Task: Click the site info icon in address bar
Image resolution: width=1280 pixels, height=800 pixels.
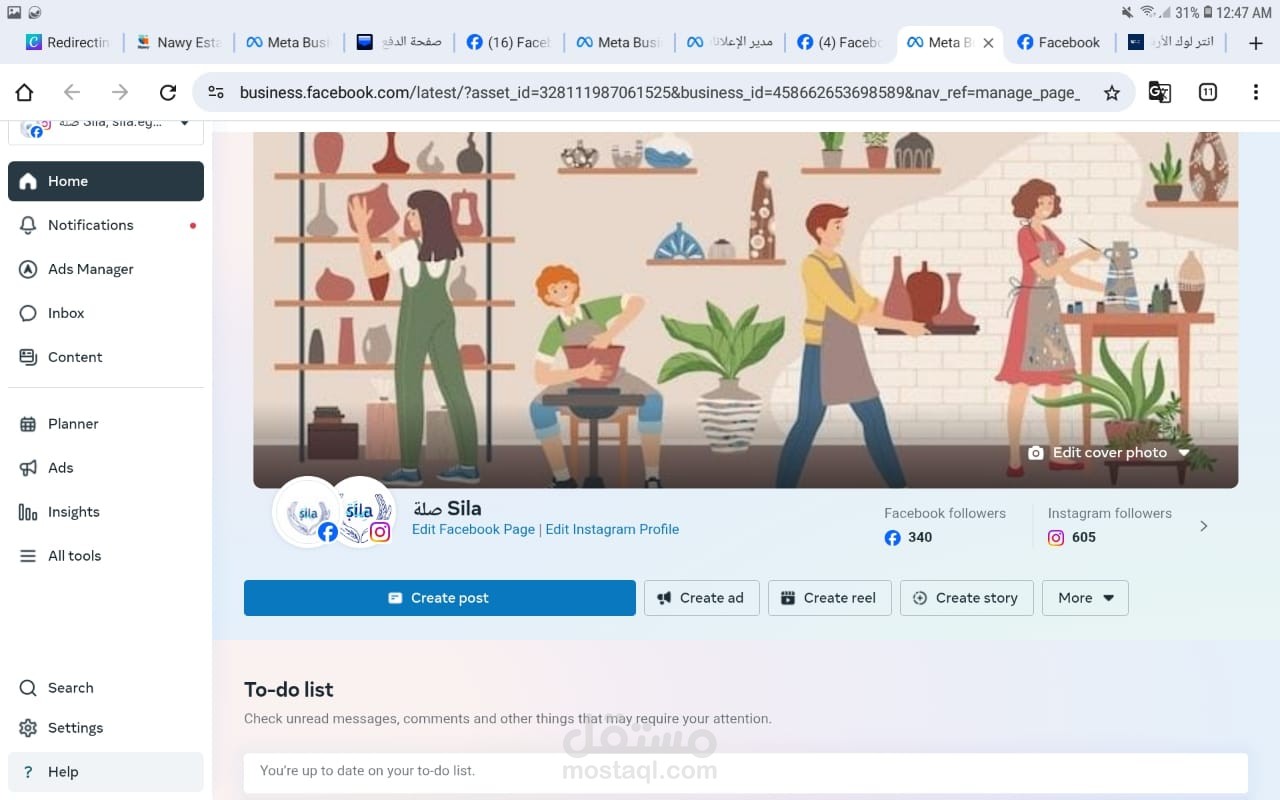Action: click(216, 93)
